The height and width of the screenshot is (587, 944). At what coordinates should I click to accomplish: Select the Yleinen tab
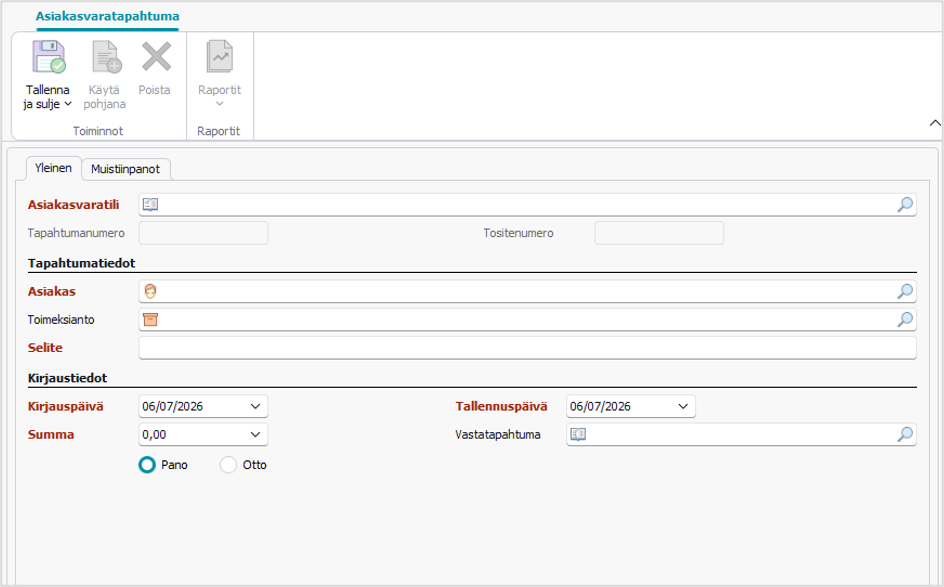[53, 168]
